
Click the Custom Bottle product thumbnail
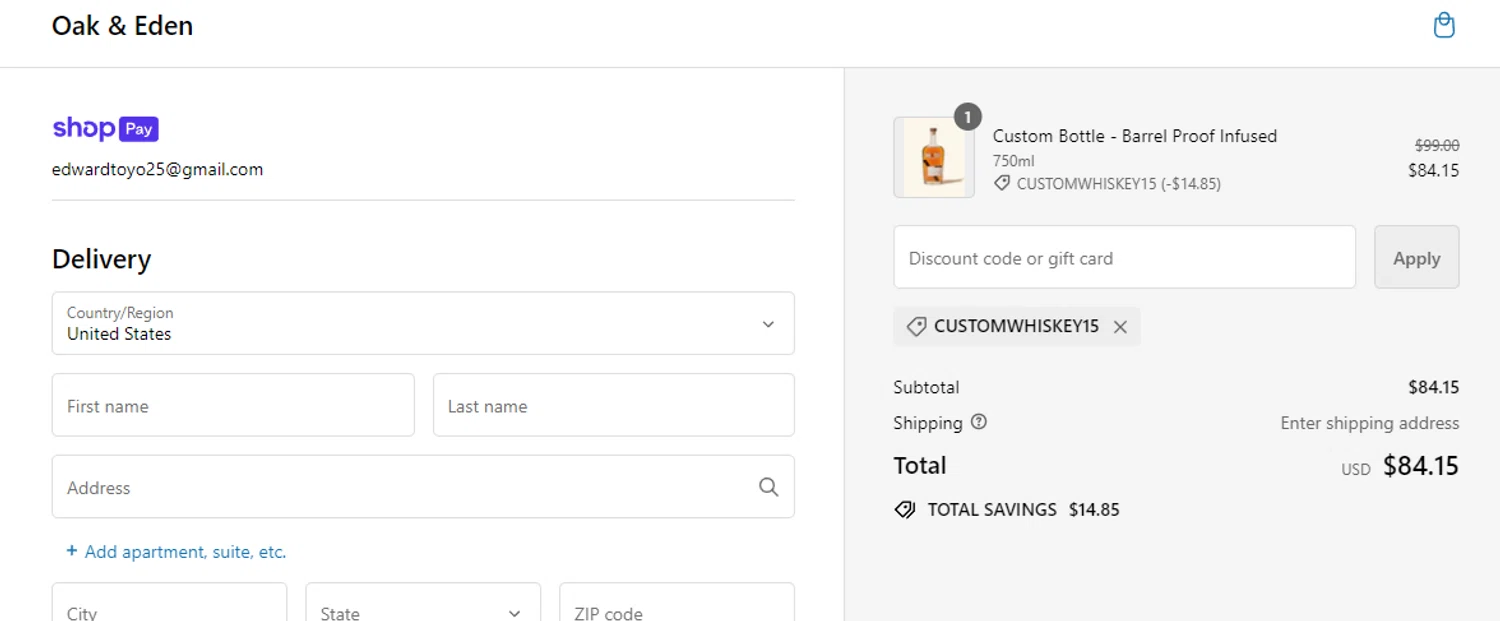tap(934, 157)
